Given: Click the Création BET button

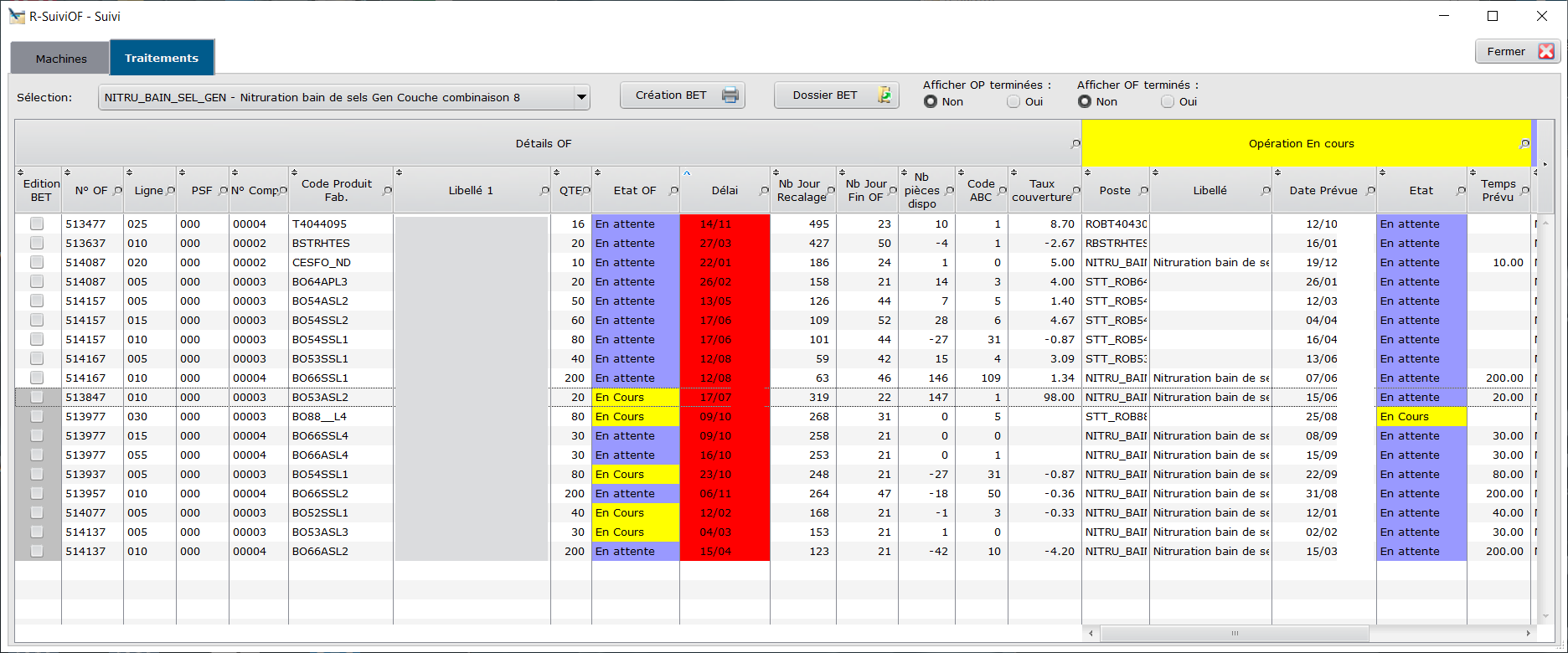Looking at the screenshot, I should [x=682, y=95].
